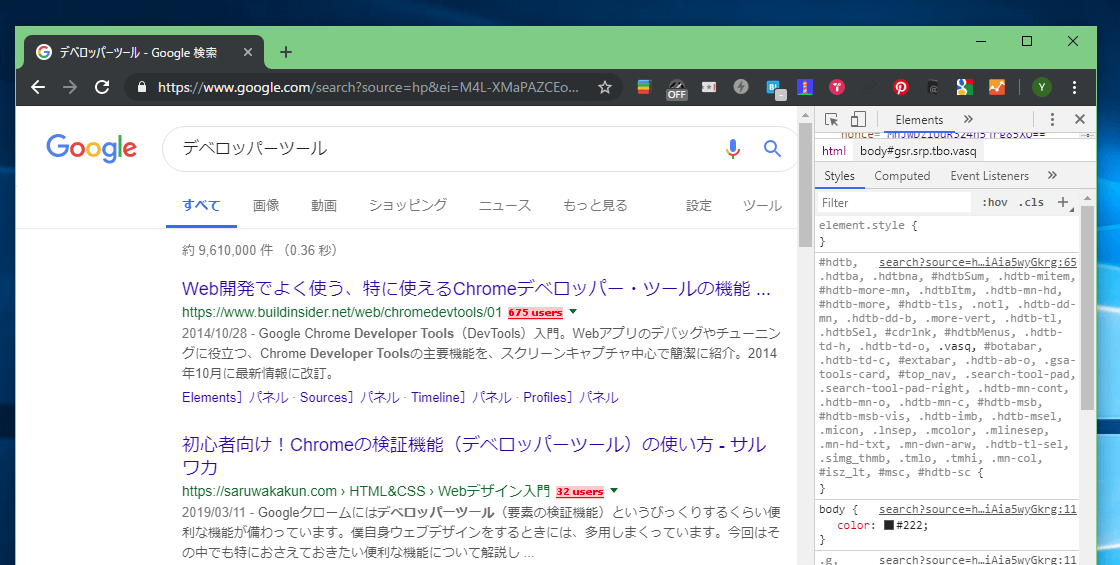1120x565 pixels.
Task: Show more sidebar tabs after Event Listeners
Action: 1052,175
